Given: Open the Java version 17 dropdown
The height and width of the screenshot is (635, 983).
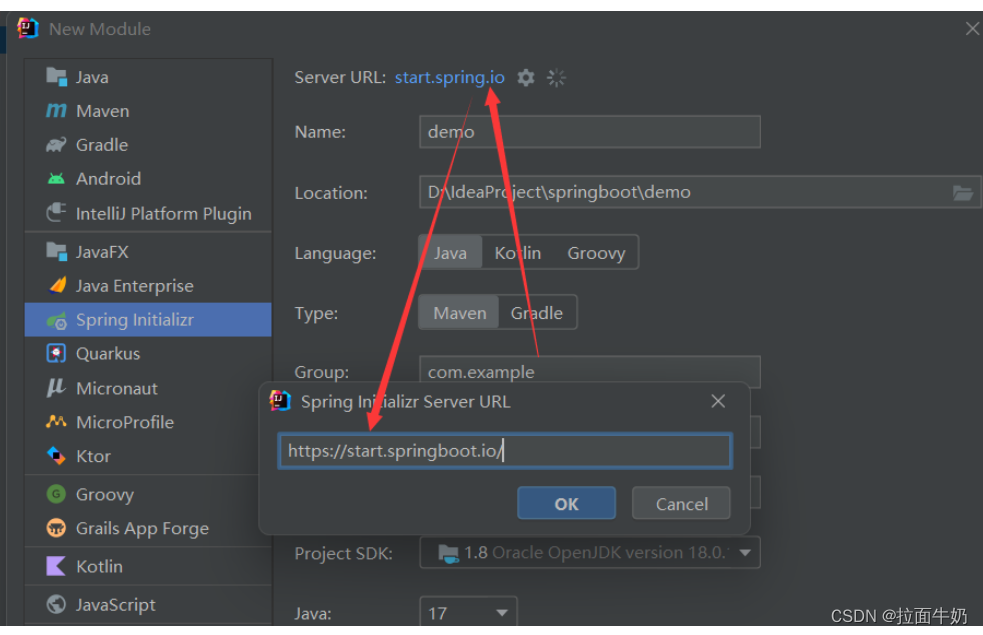Looking at the screenshot, I should pos(468,612).
